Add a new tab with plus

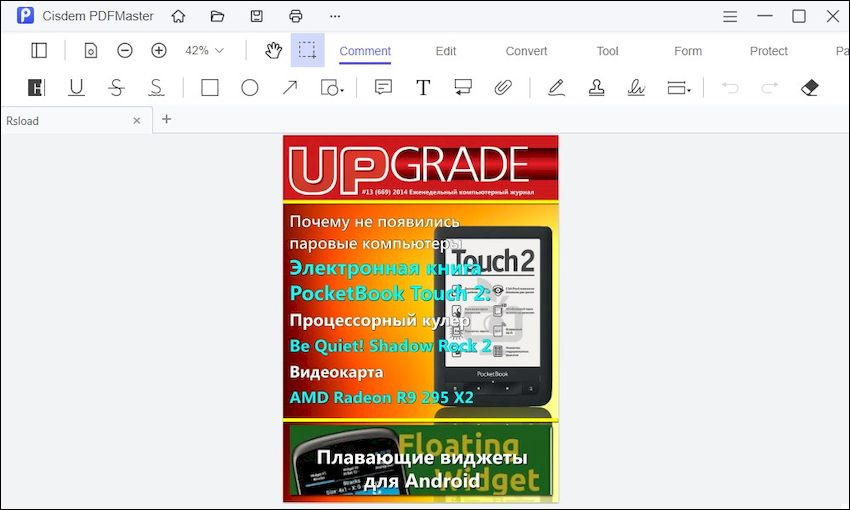point(166,119)
